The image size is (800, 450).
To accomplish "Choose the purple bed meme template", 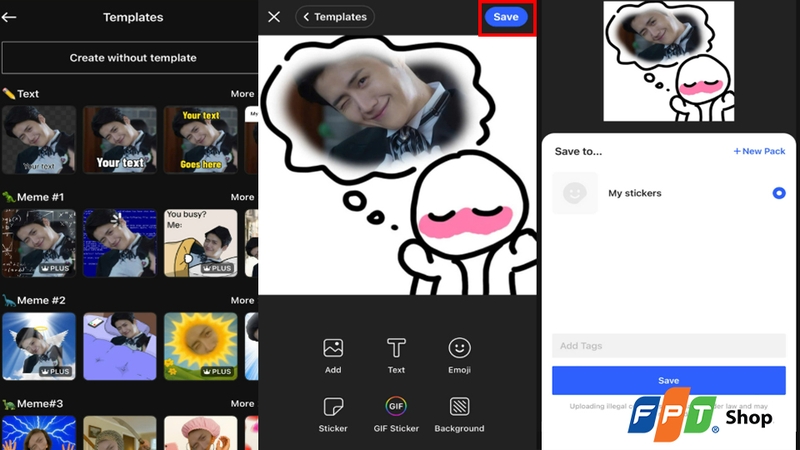I will pos(120,346).
